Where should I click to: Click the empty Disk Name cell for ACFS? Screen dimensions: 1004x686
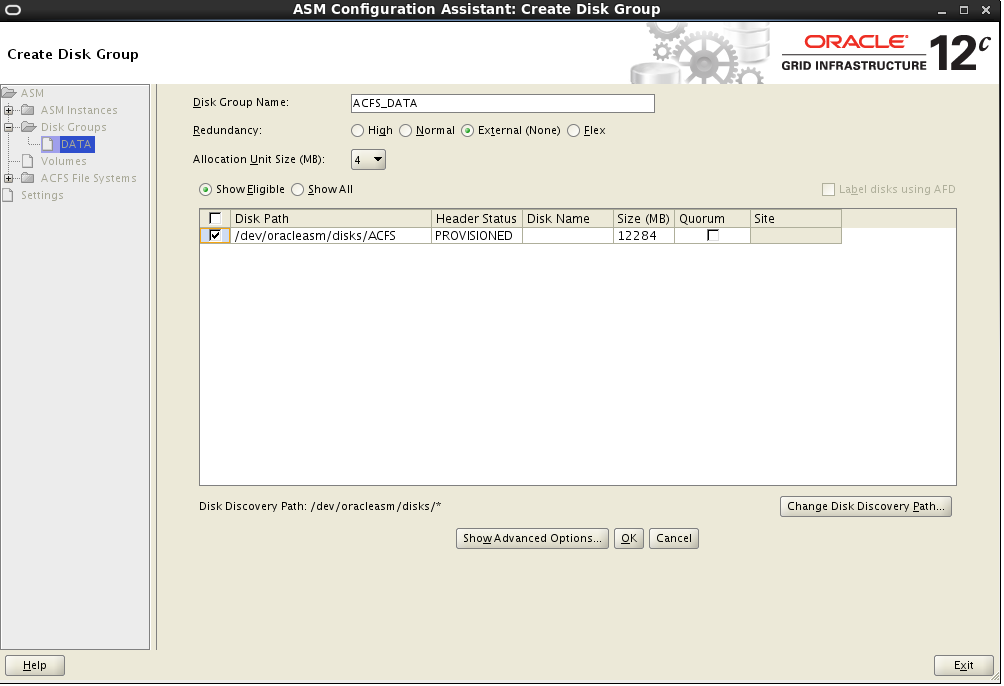[568, 236]
